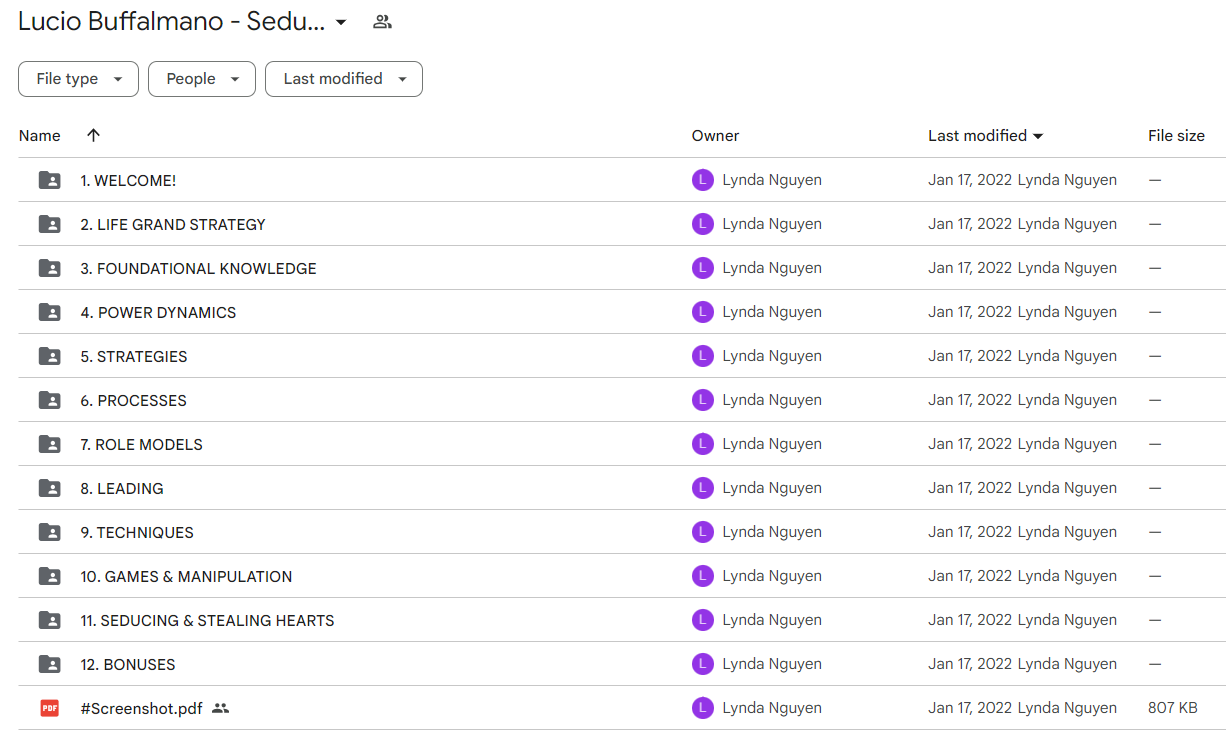The height and width of the screenshot is (741, 1226).
Task: Click owner avatar in the 6. PROCESSES row
Action: click(x=703, y=400)
